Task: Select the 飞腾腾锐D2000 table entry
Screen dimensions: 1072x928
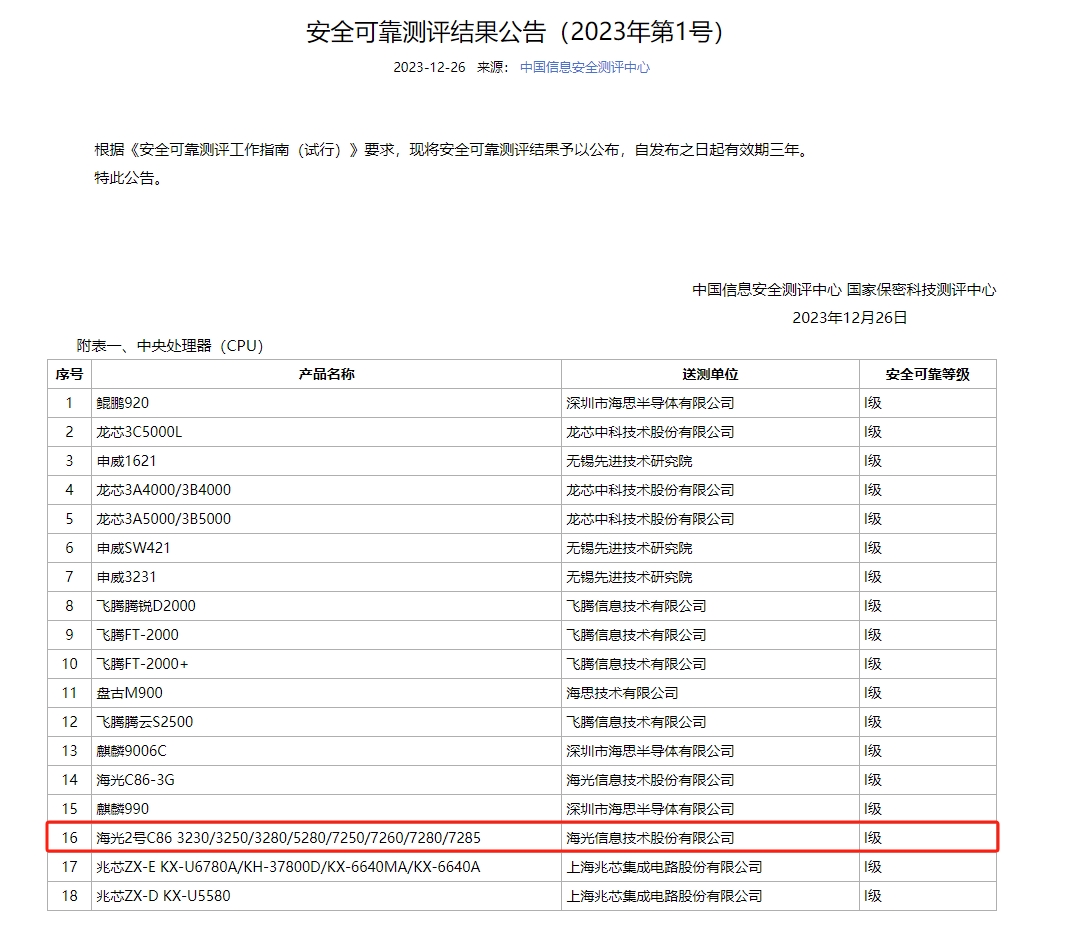Action: (x=146, y=606)
